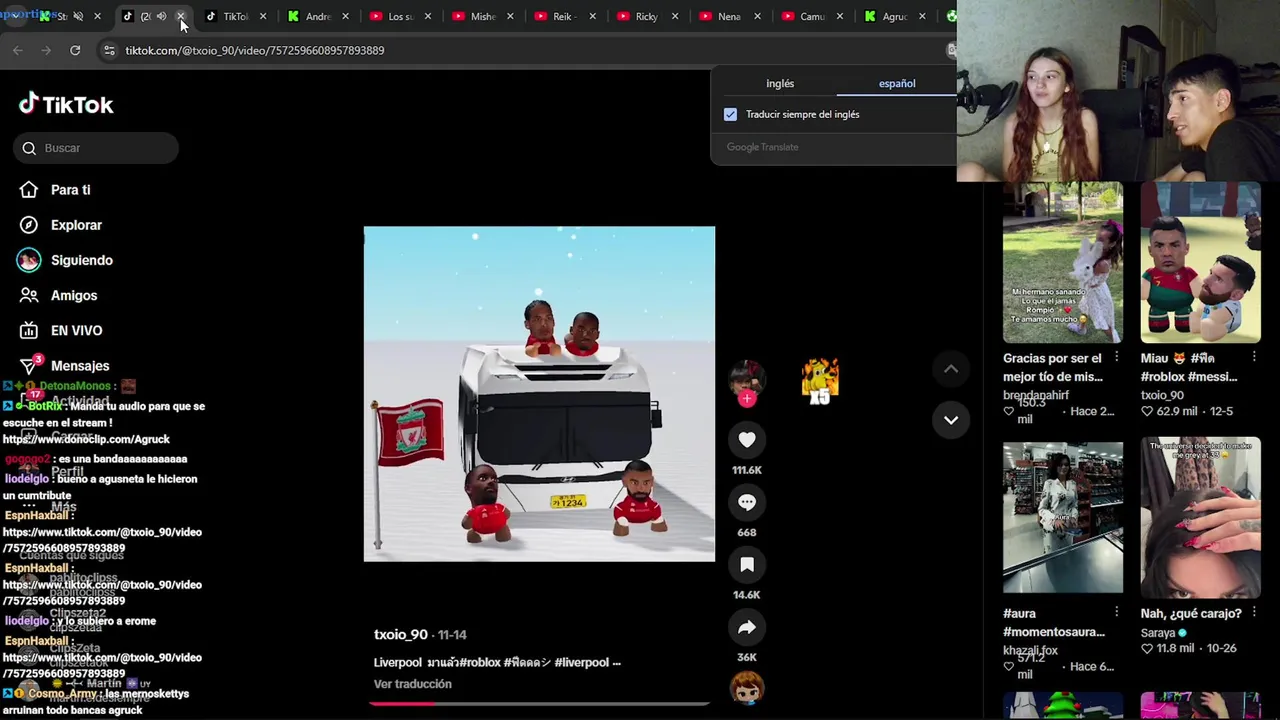Open Siguiendo in the sidebar
This screenshot has height=720, width=1280.
point(81,260)
